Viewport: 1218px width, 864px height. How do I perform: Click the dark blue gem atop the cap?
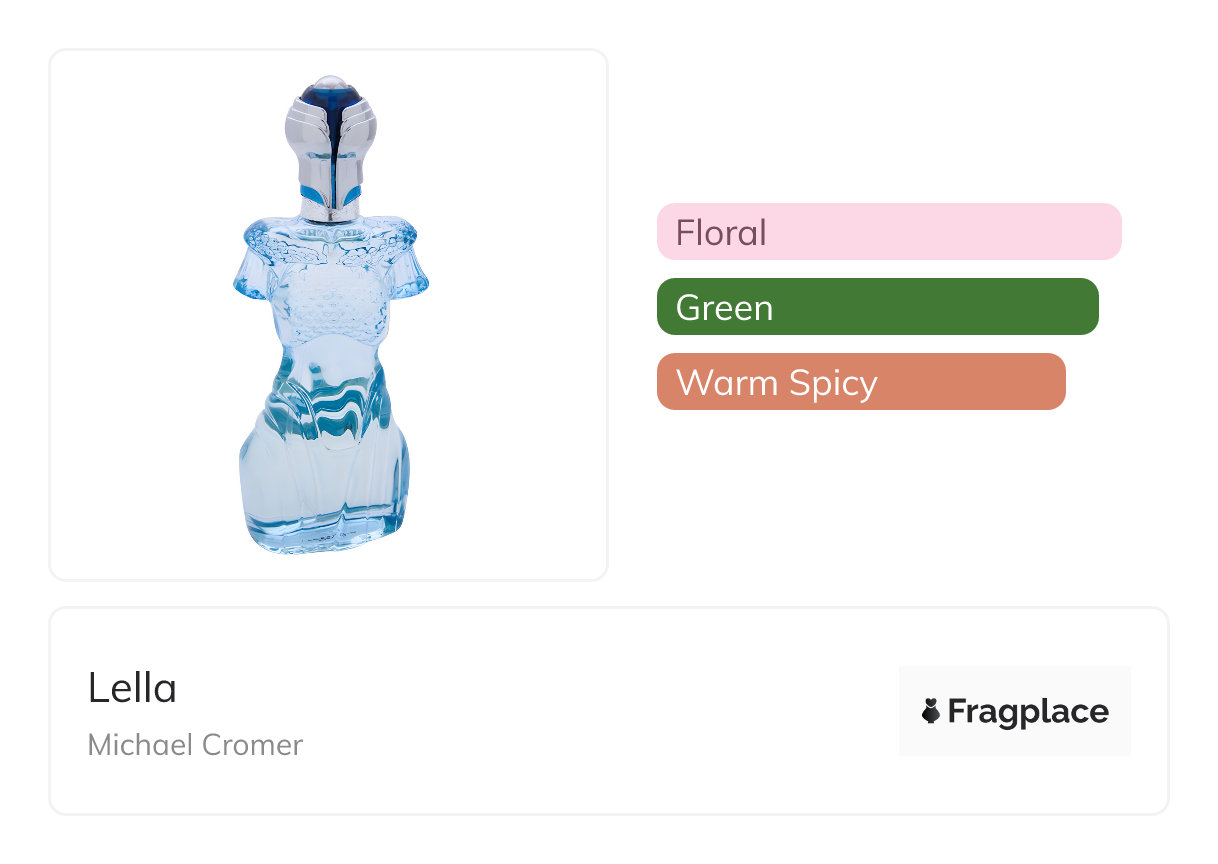point(331,97)
